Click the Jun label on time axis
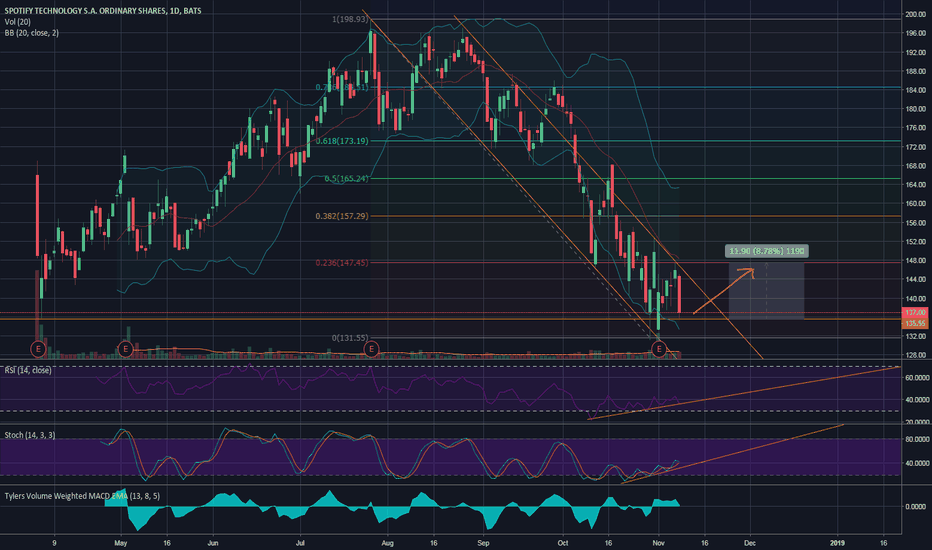The height and width of the screenshot is (550, 932). (x=213, y=543)
